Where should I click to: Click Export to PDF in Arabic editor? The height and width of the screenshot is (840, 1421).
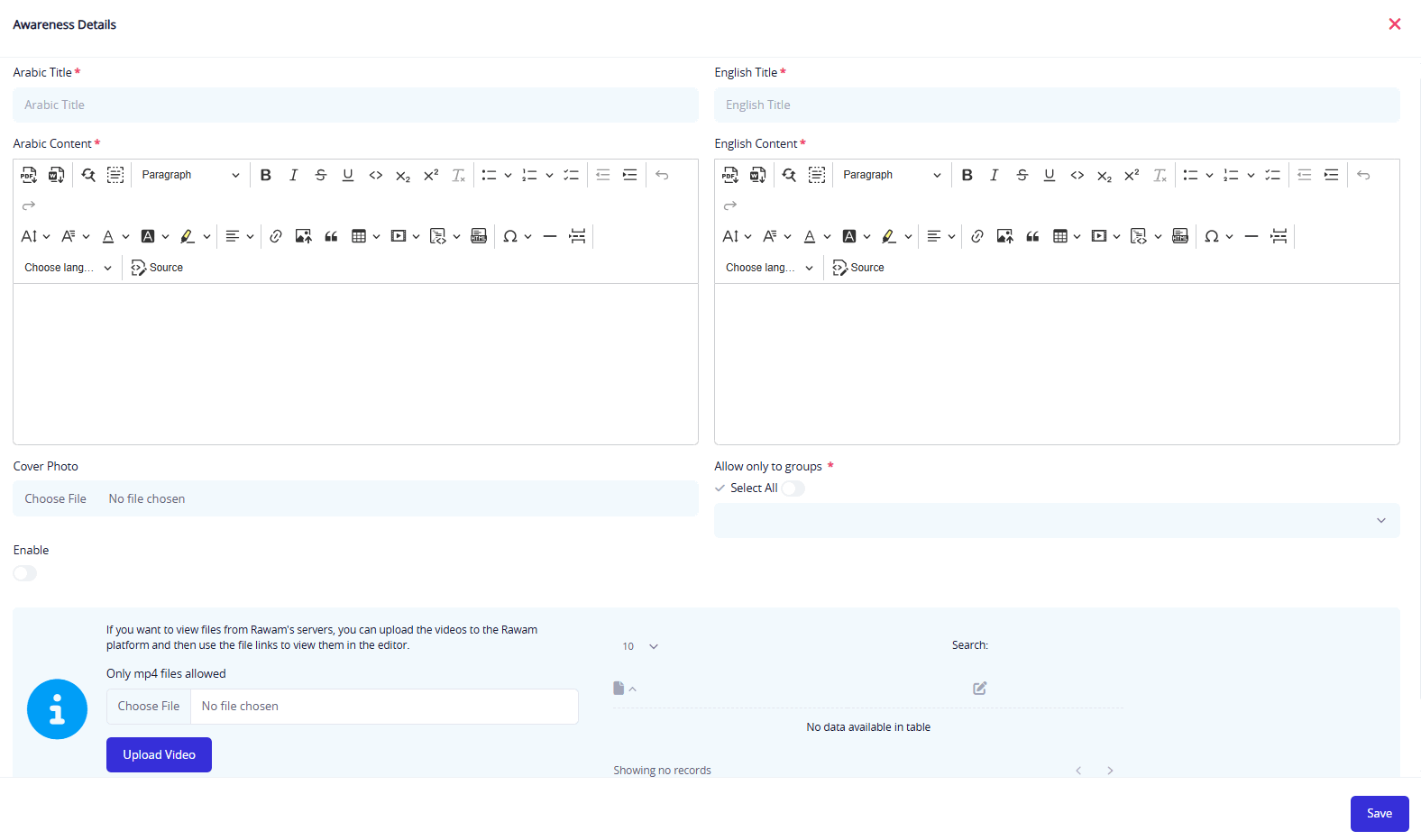(29, 175)
